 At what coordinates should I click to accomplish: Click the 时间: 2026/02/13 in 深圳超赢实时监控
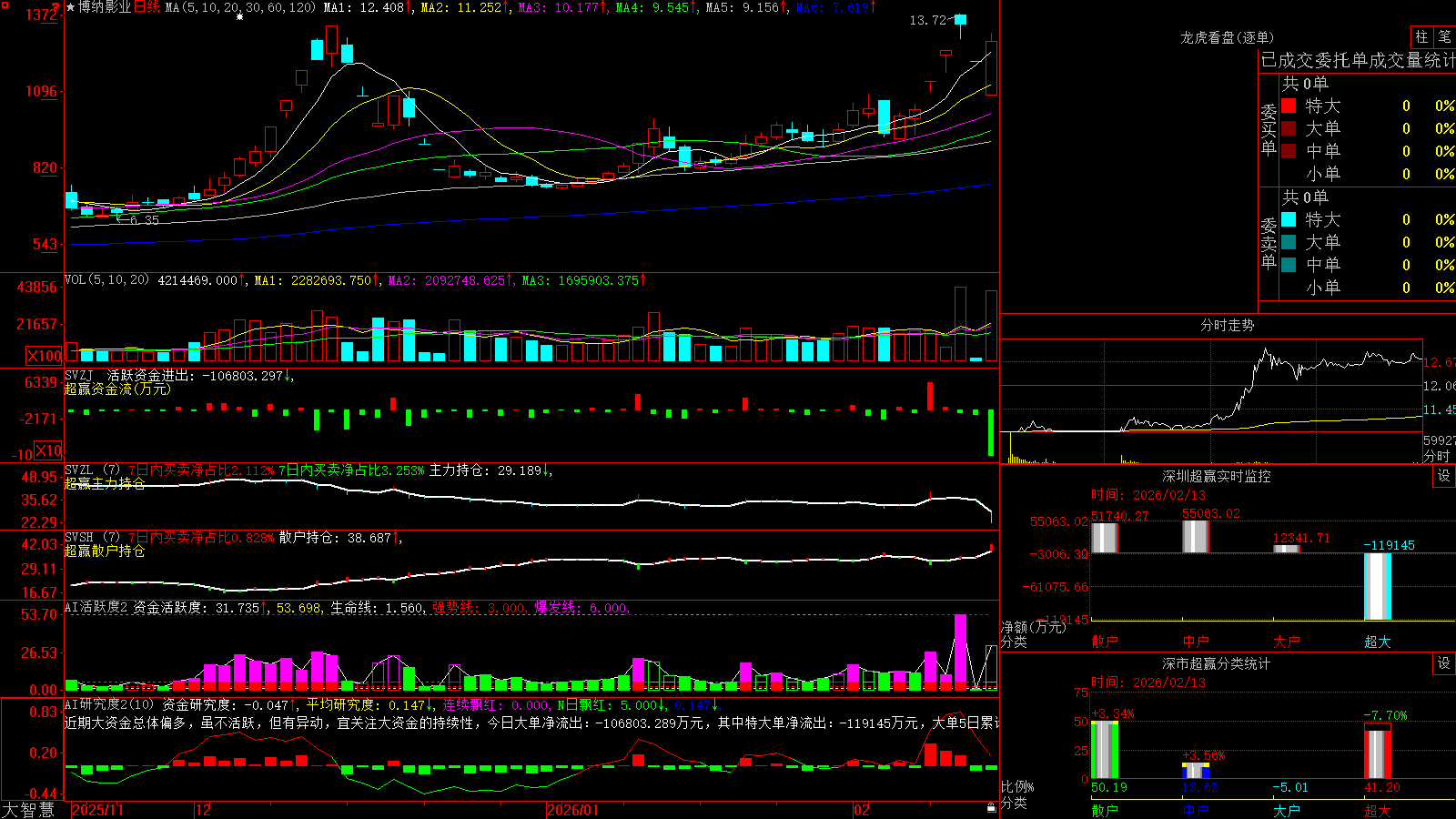point(1148,495)
